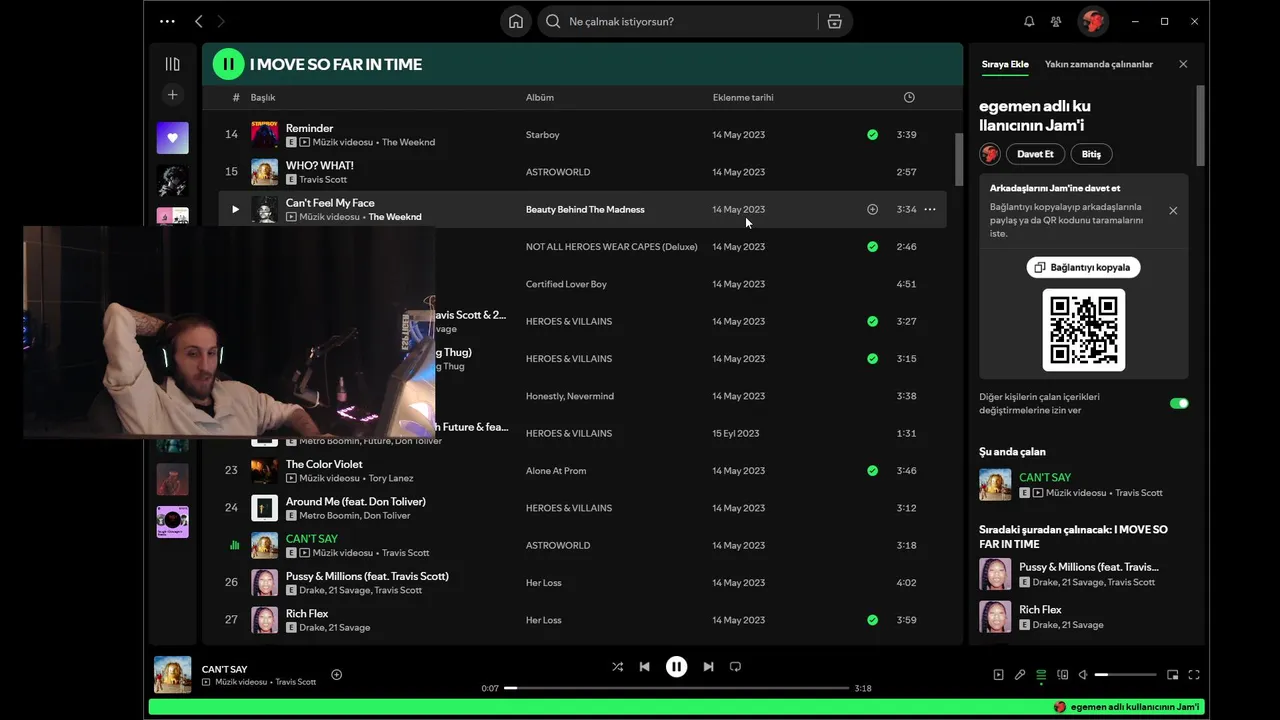Open the user profile avatar menu
The height and width of the screenshot is (720, 1280).
[x=1092, y=21]
